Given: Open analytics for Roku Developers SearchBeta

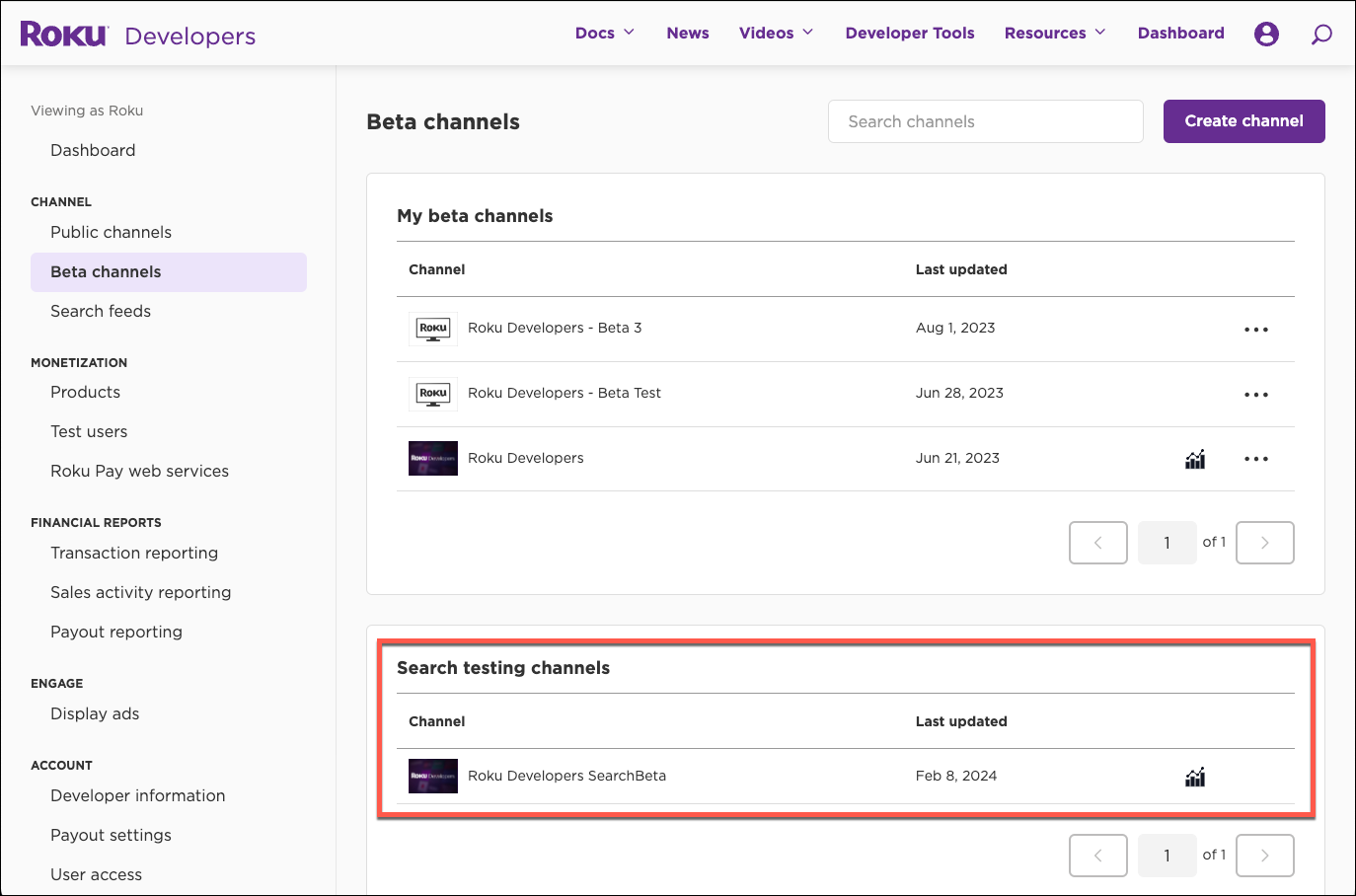Looking at the screenshot, I should pos(1195,777).
